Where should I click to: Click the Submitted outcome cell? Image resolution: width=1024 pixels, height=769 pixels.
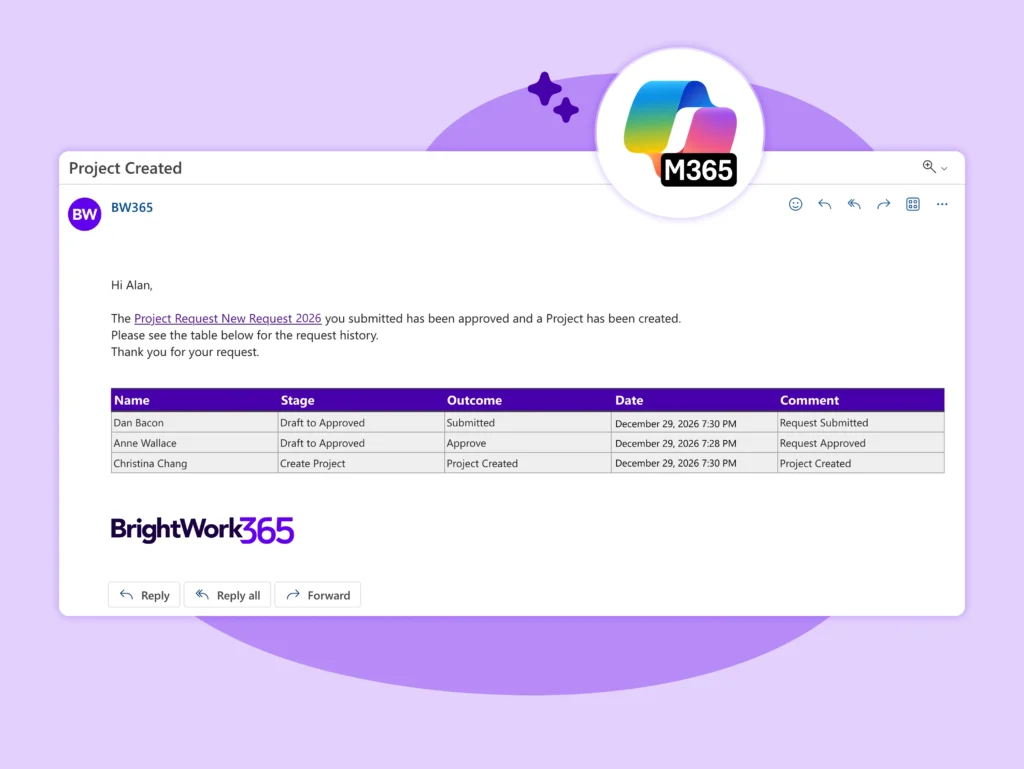click(528, 422)
